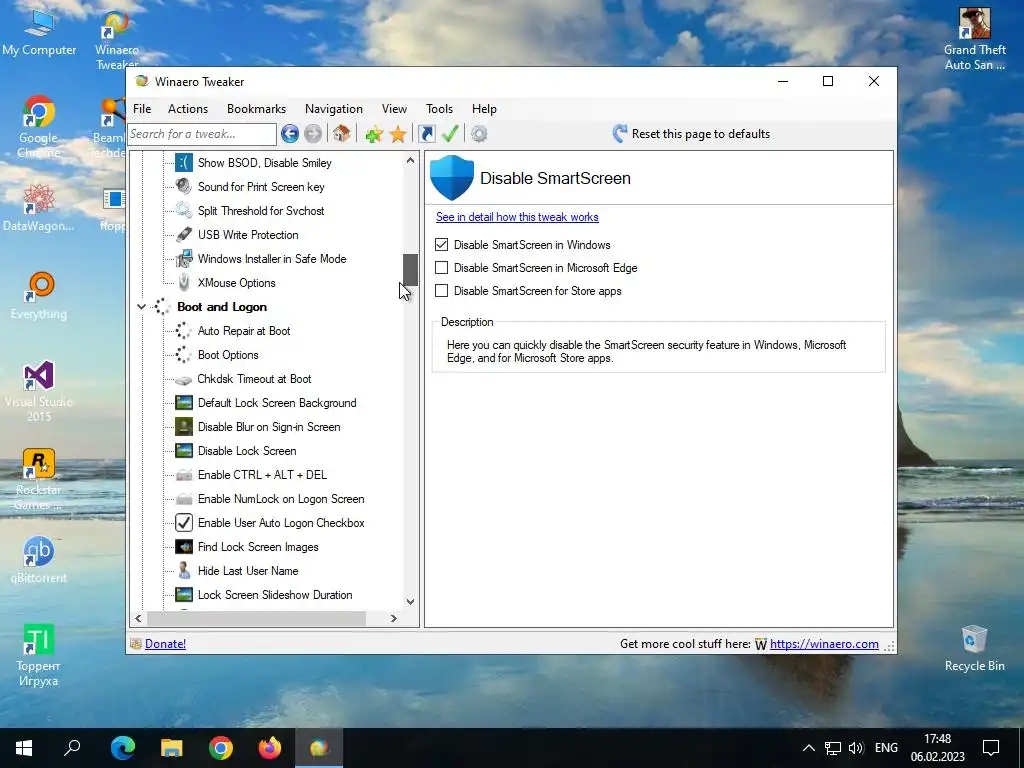Click the export shortcut arrow toolbar icon

coord(426,134)
